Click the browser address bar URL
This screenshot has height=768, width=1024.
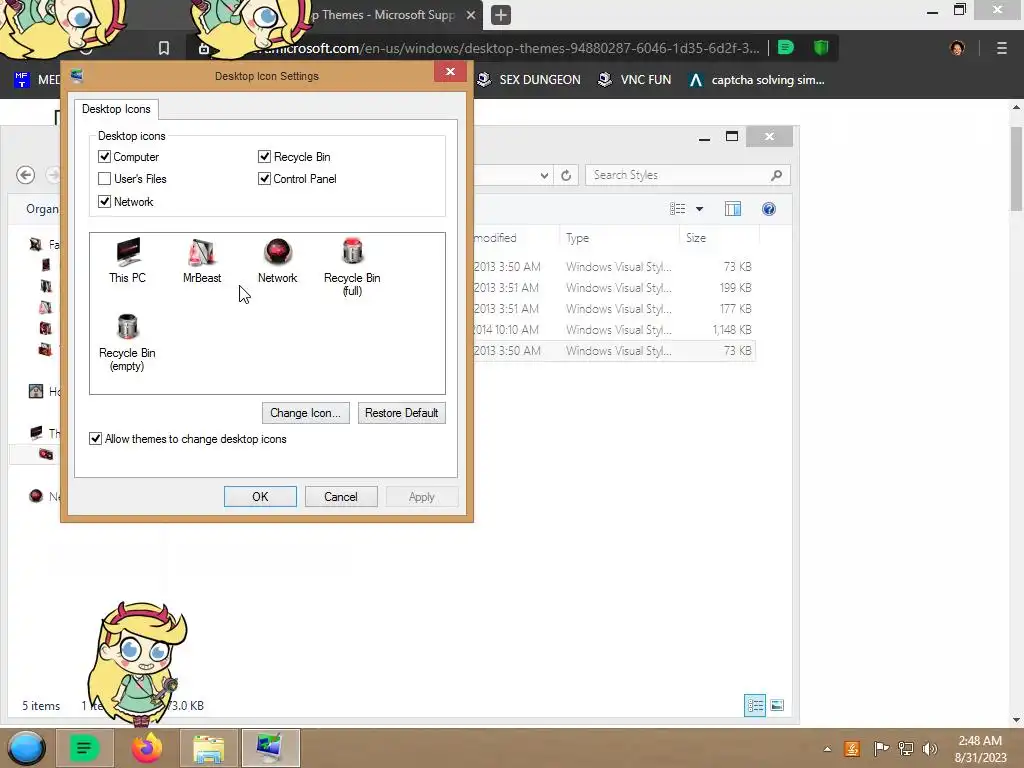(x=508, y=48)
